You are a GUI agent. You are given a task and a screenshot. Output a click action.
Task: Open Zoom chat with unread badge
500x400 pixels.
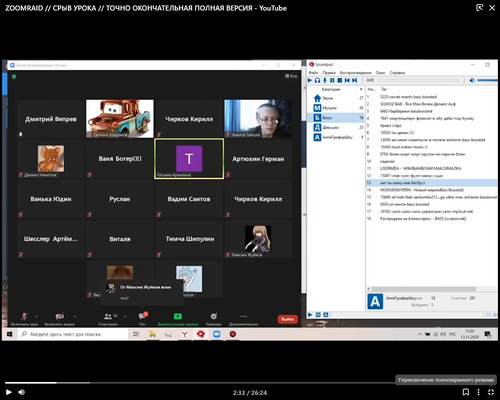142,319
